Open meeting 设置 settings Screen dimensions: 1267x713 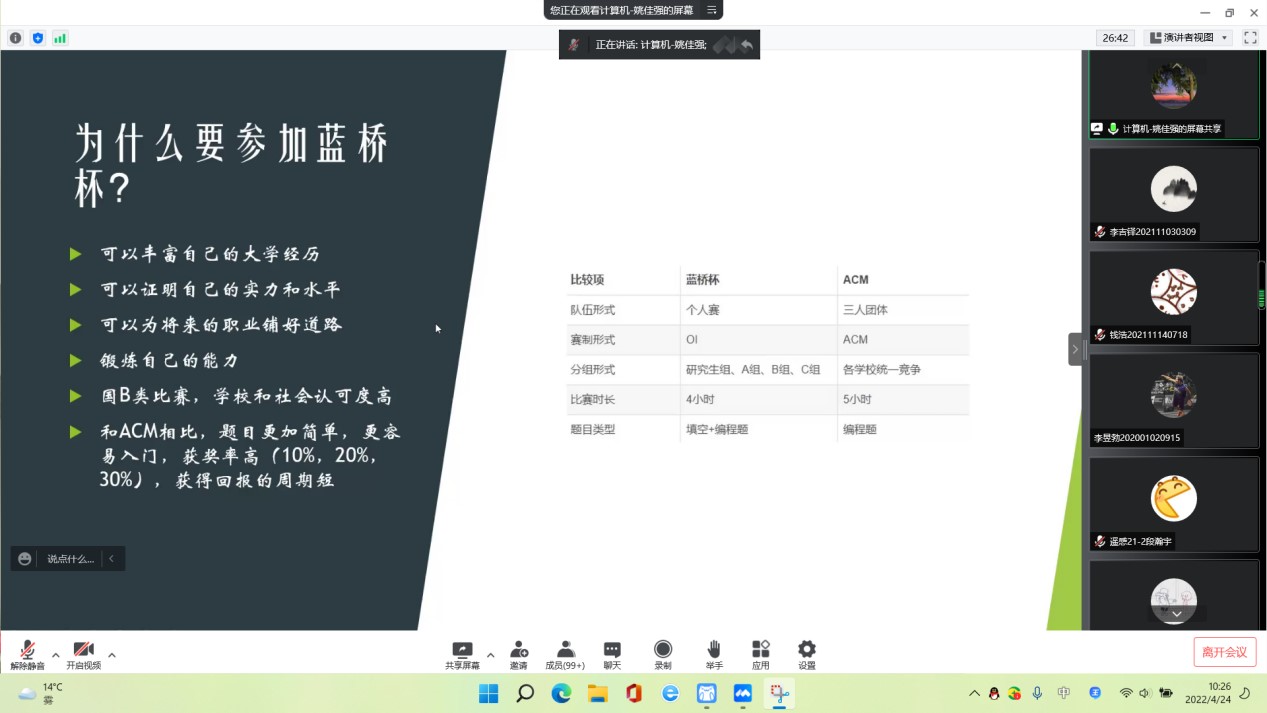pos(807,655)
